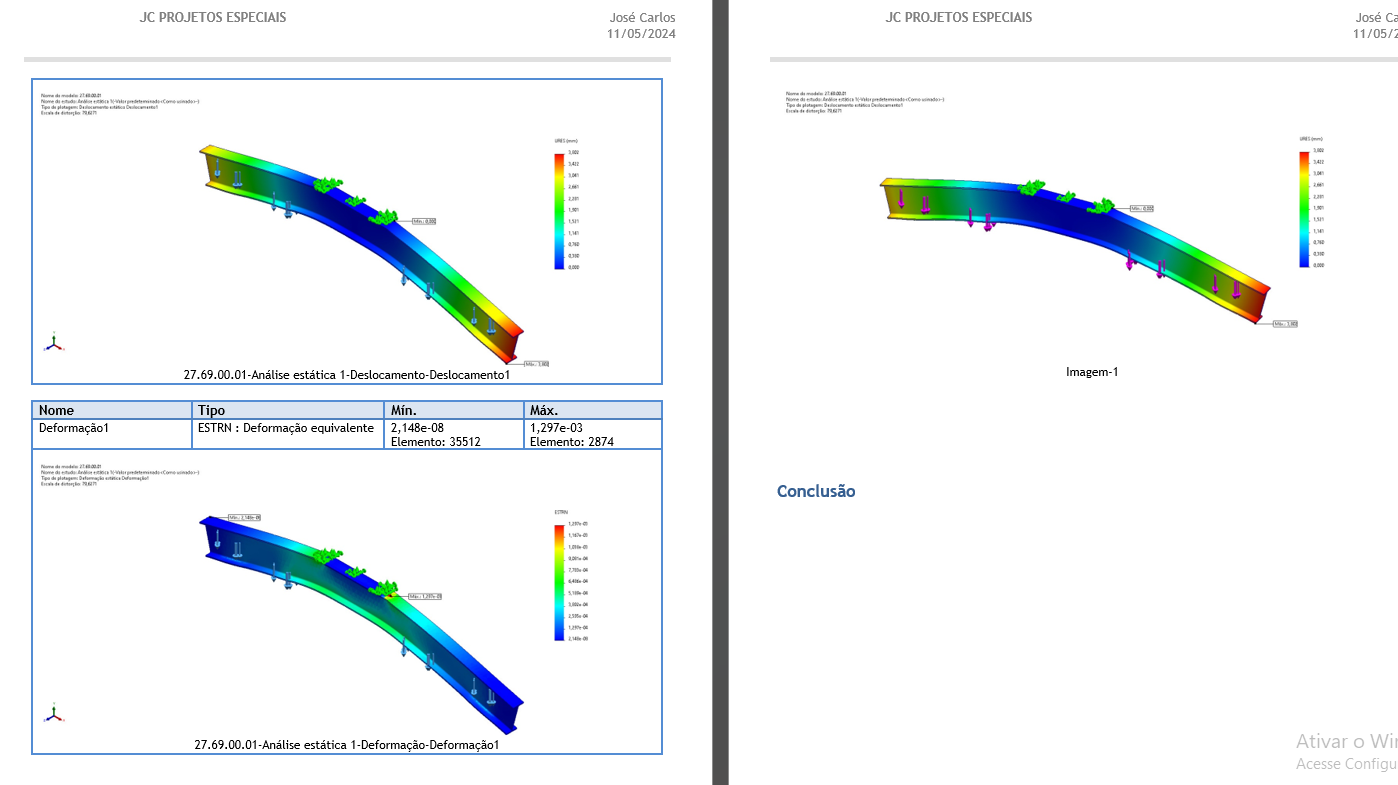Click the 'Máx.: 3,802' callout in the Deslocamento1 plot
1398x785 pixels.
tap(536, 364)
